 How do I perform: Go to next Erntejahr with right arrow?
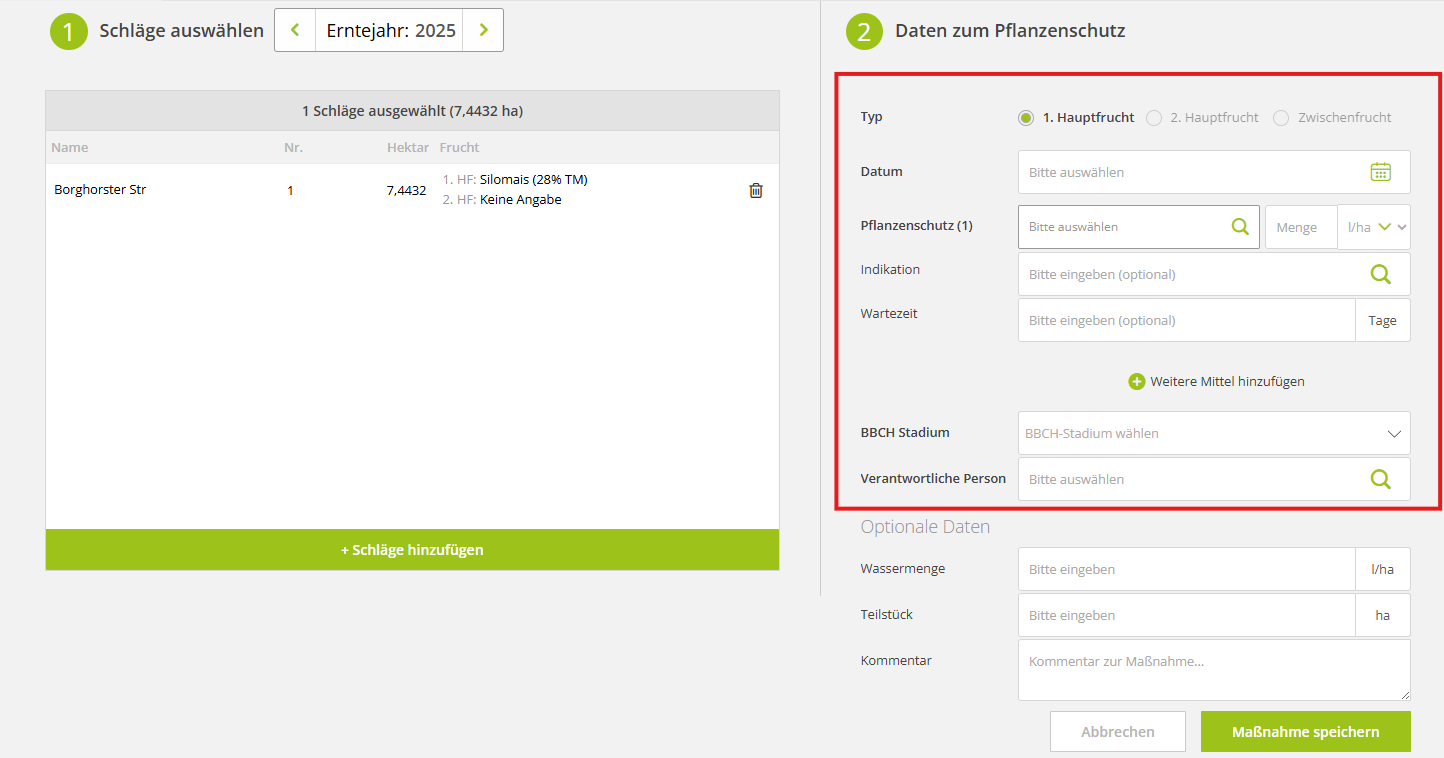483,30
